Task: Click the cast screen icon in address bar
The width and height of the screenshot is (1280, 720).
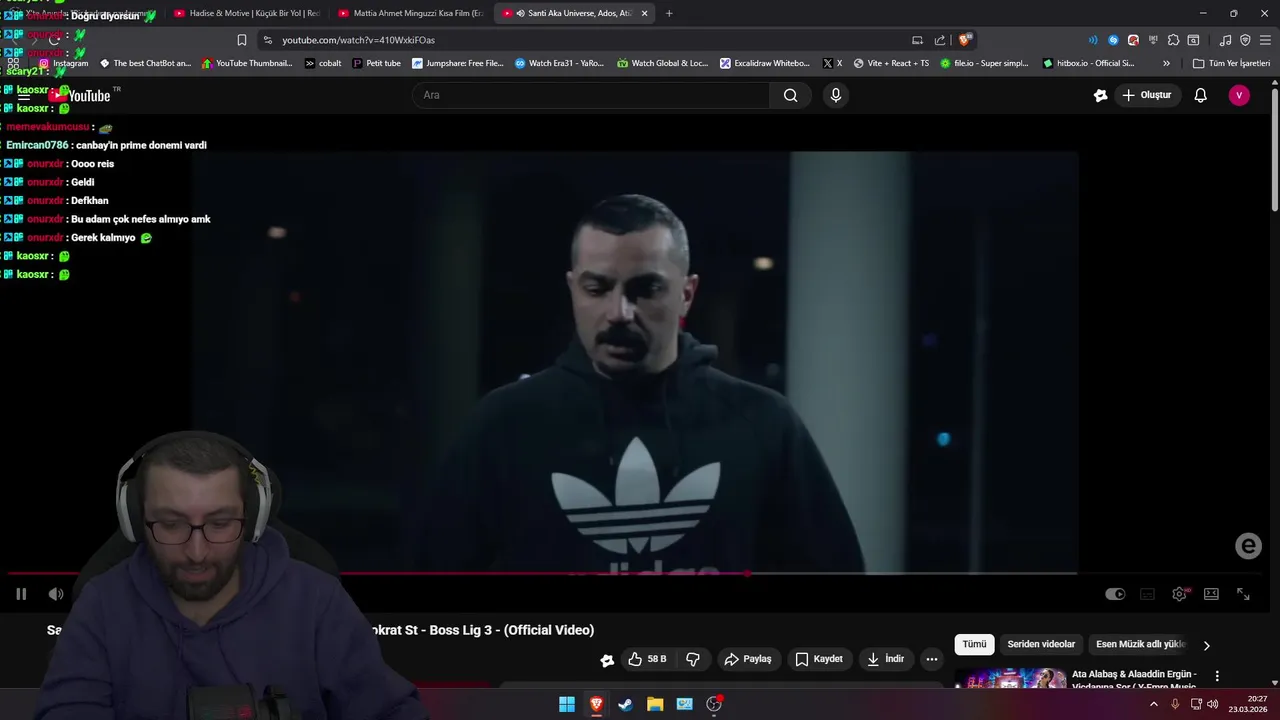Action: 917,40
